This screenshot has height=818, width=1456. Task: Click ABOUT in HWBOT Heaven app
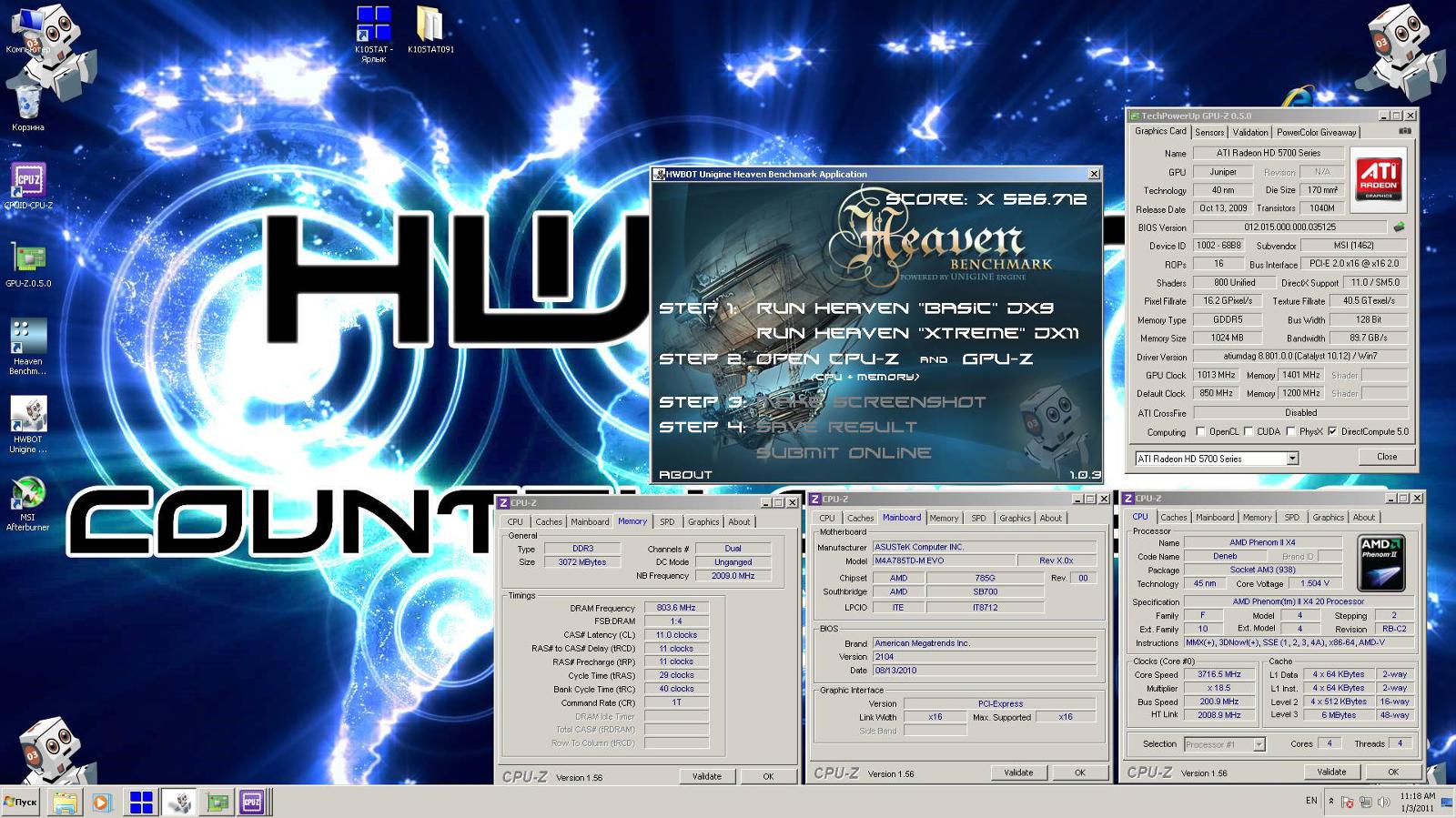[x=685, y=474]
